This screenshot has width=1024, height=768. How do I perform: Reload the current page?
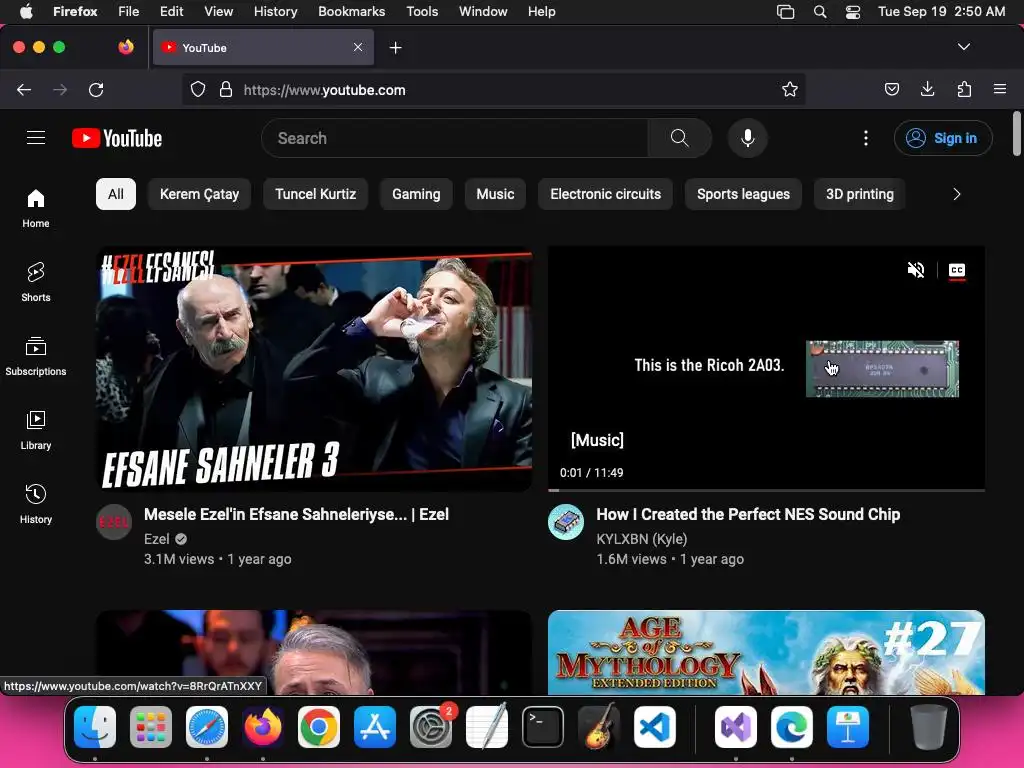click(x=96, y=89)
